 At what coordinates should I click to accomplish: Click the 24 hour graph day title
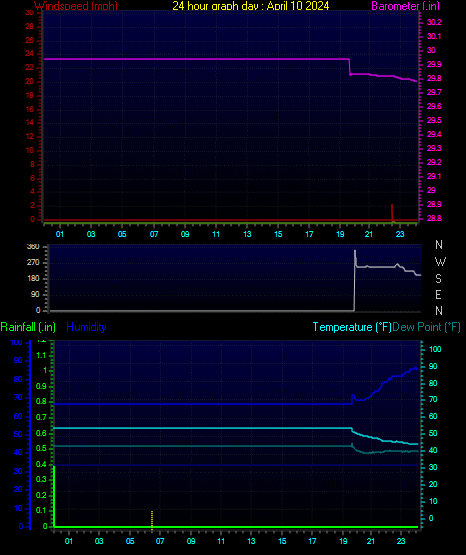coord(251,6)
